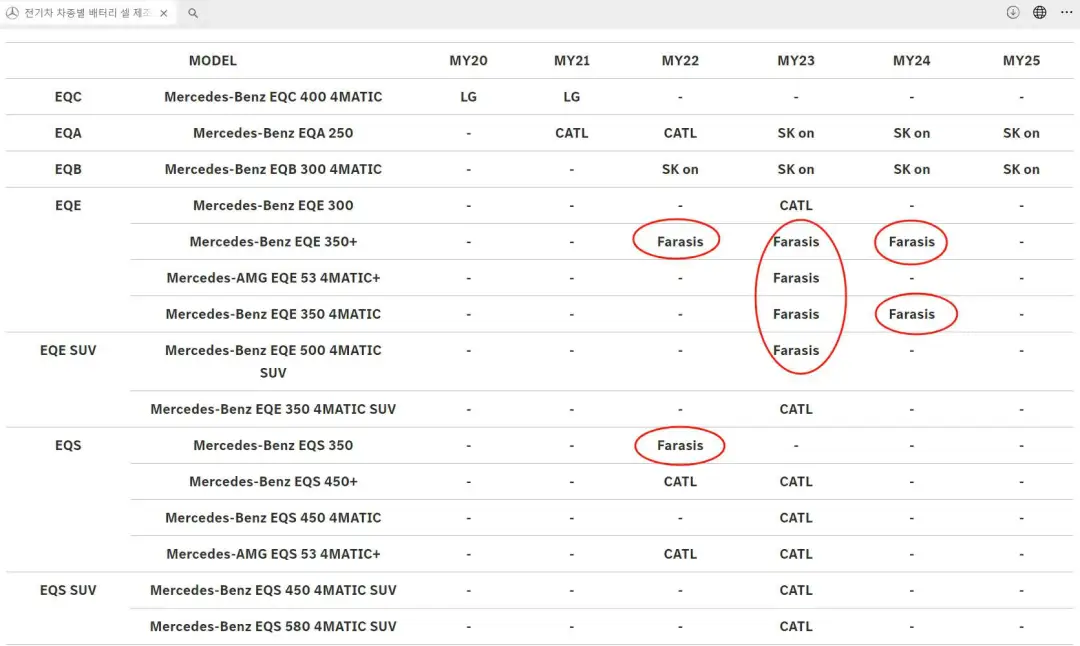Click Farasis cell in EQS 350 MY22

[680, 446]
